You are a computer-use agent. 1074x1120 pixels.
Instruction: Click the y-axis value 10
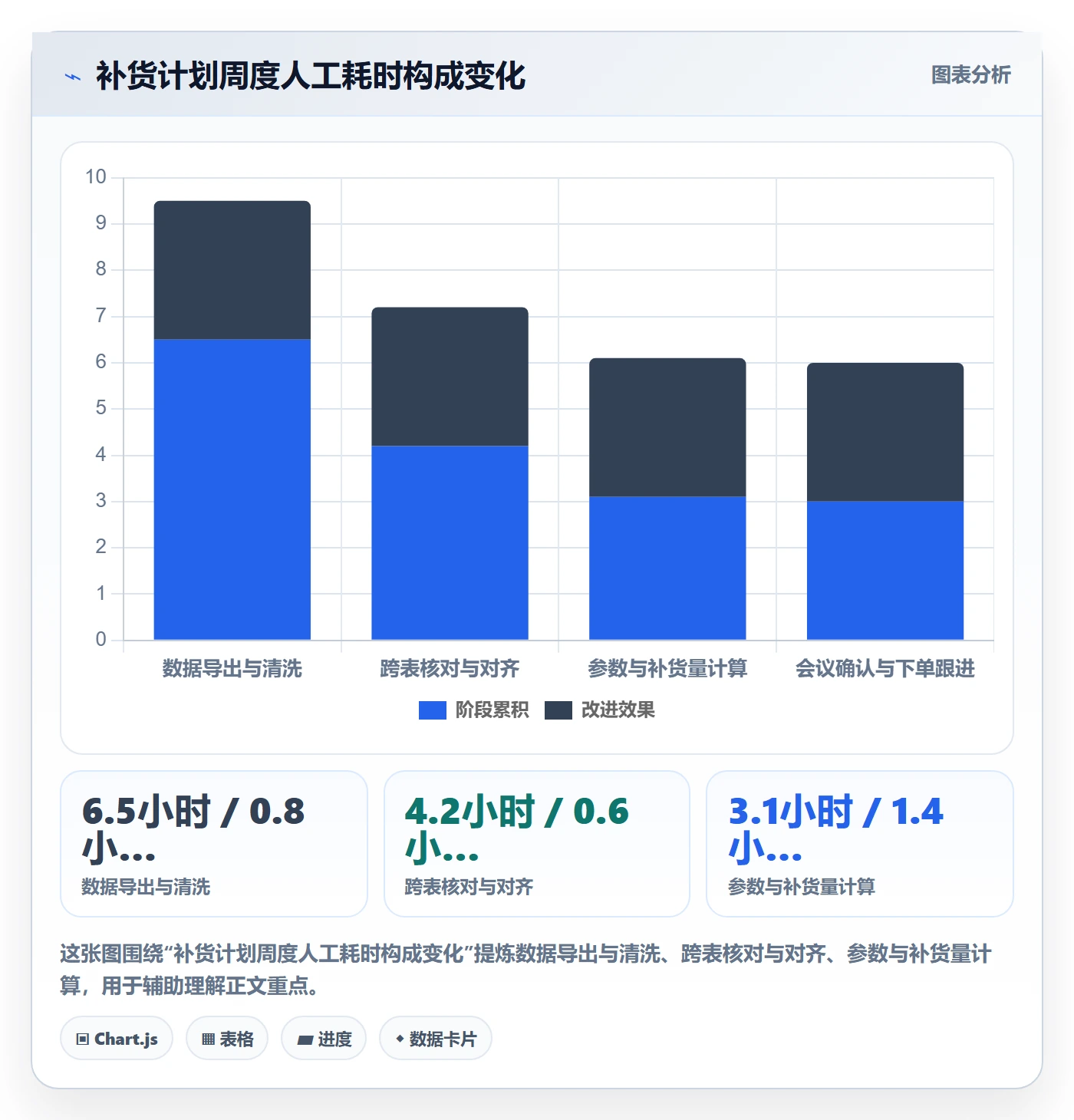pos(96,177)
